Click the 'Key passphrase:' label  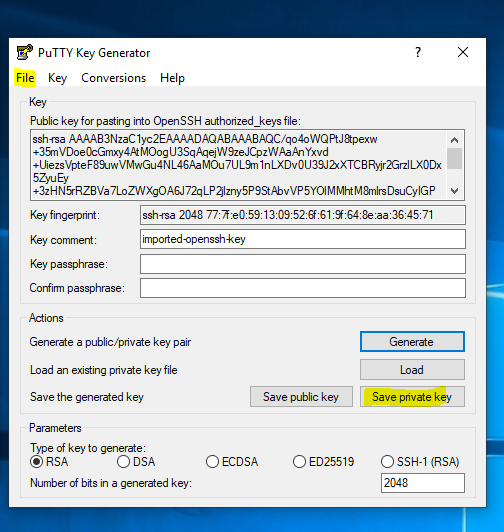[x=69, y=264]
